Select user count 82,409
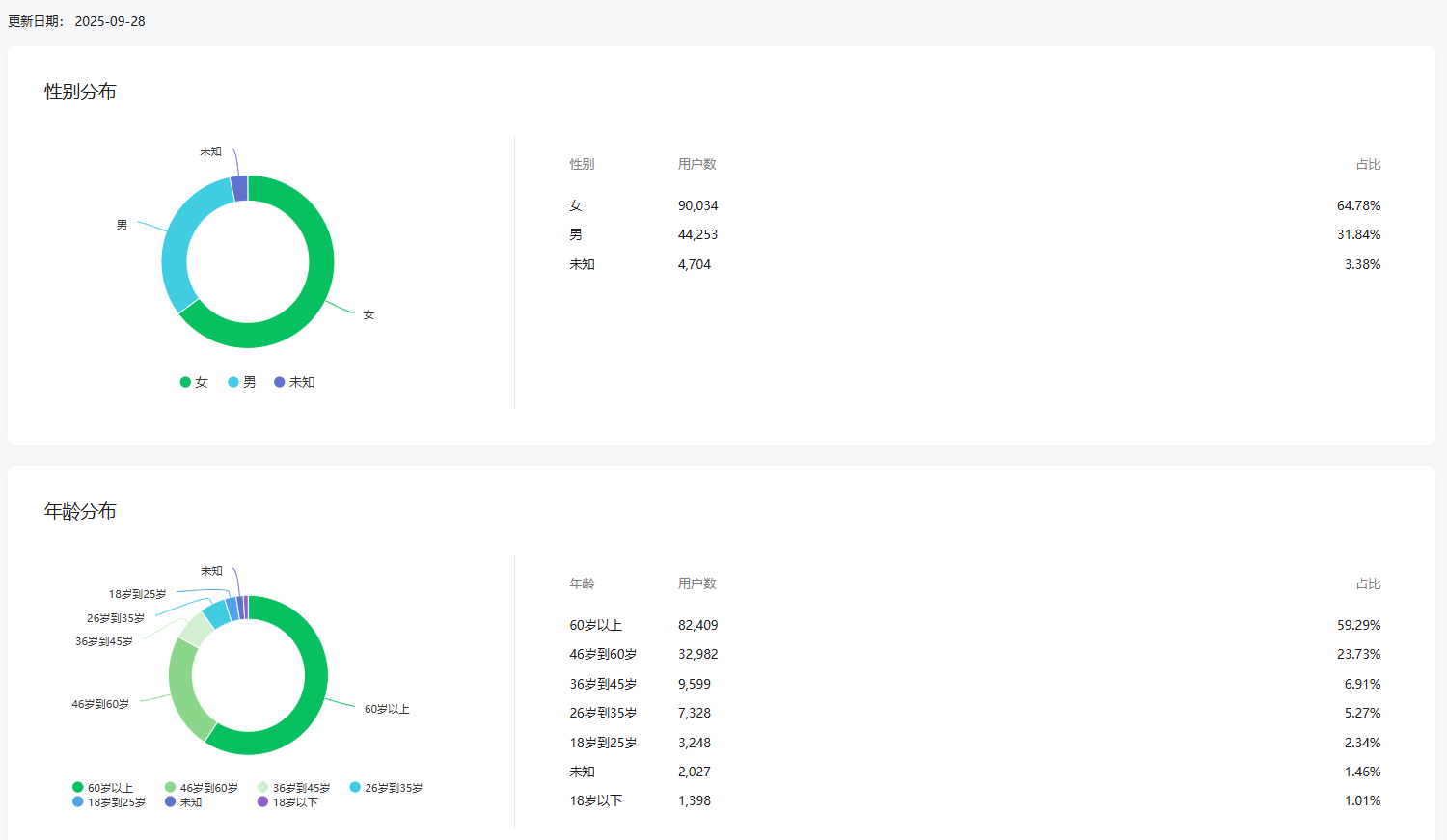Screen dimensions: 1447x840 697,625
